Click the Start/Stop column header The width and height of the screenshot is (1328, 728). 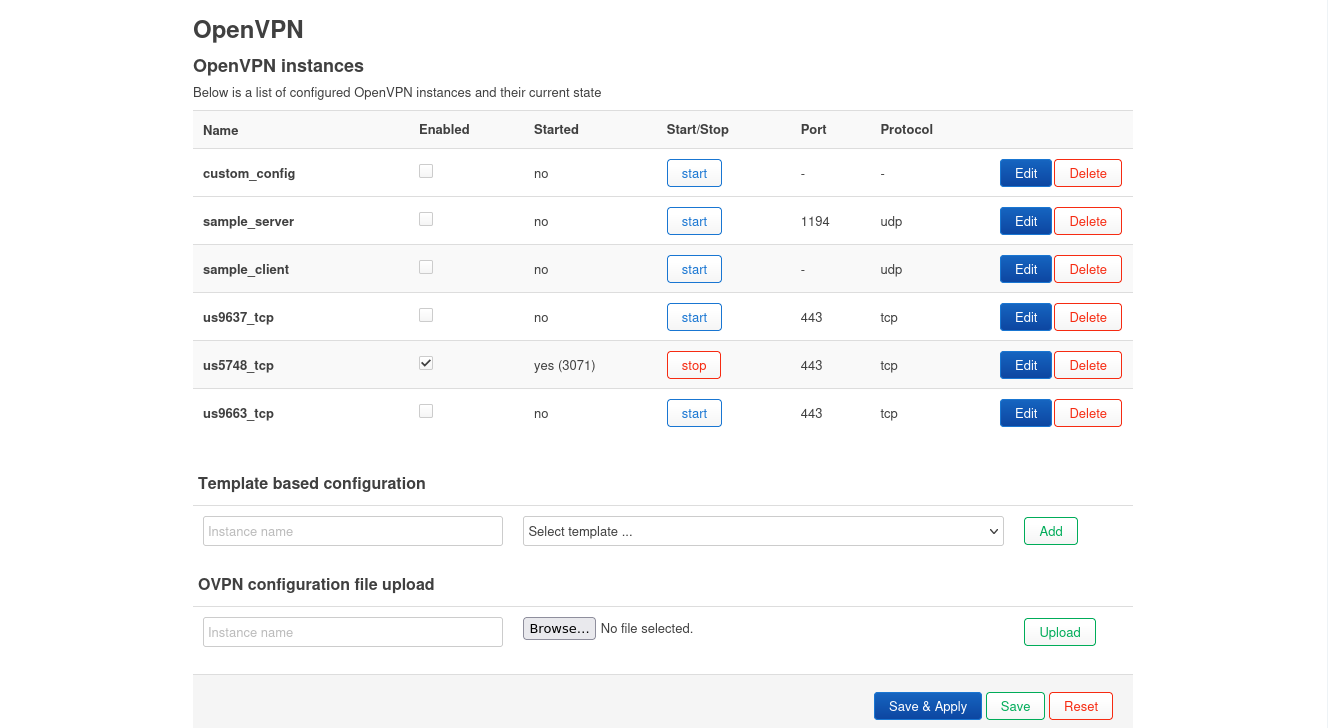[698, 129]
